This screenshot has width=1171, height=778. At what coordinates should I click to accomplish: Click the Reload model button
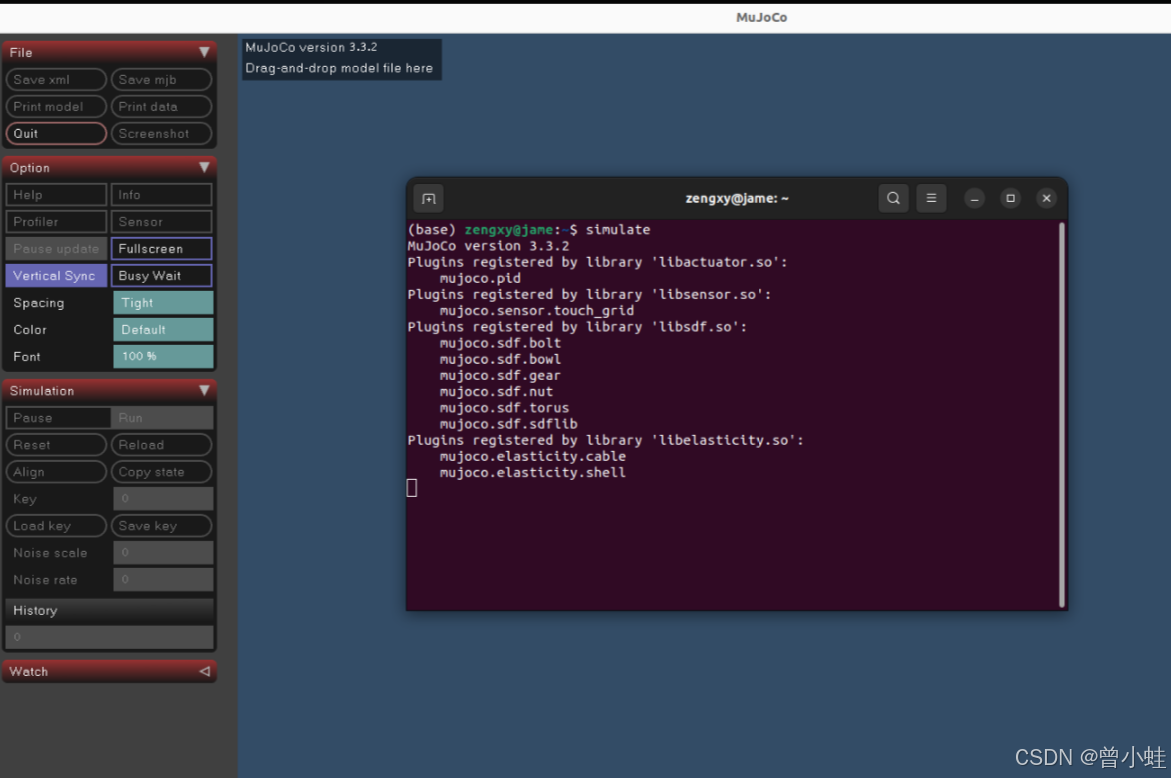coord(161,445)
